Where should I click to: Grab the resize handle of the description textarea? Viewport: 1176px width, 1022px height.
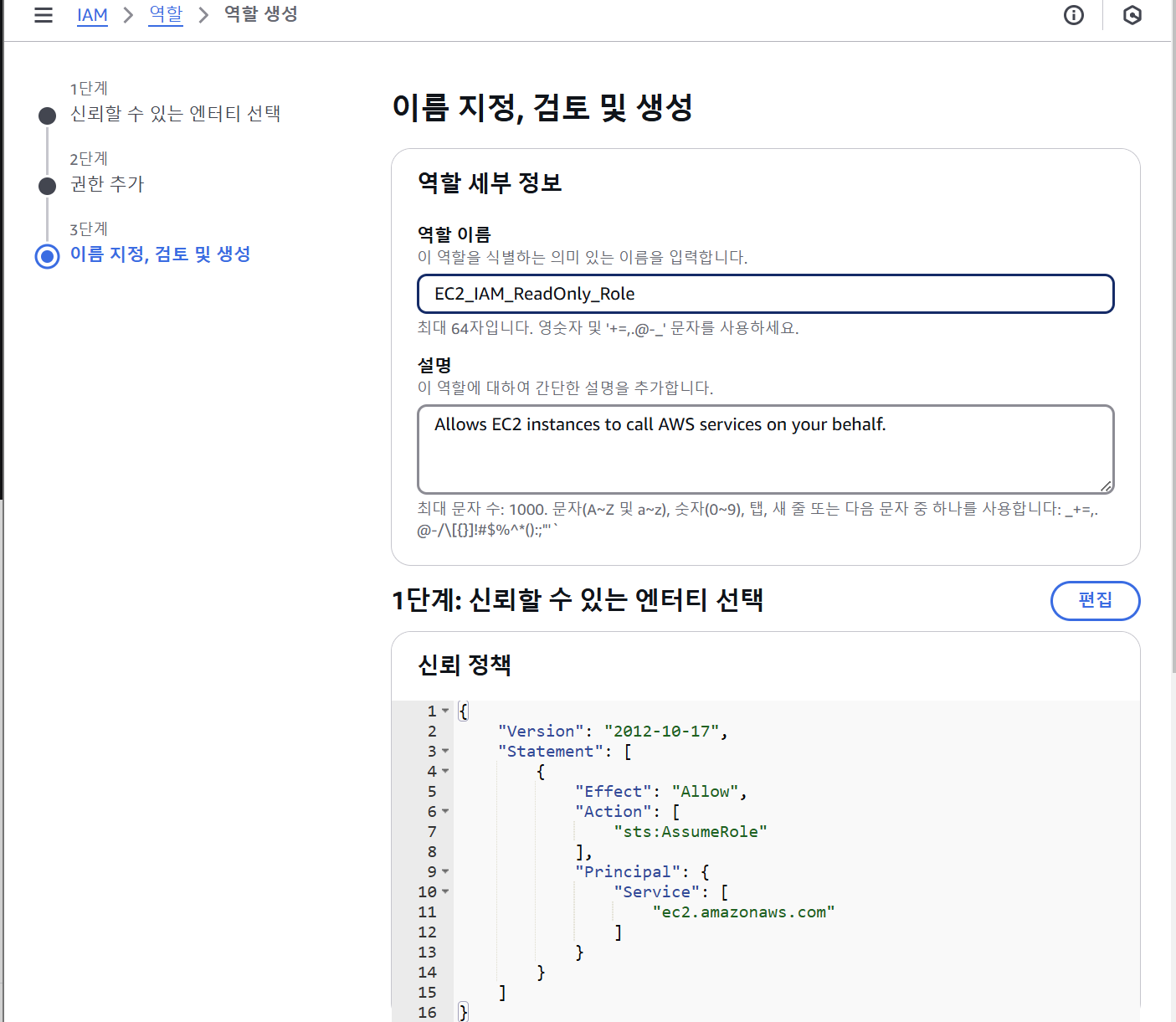1106,485
